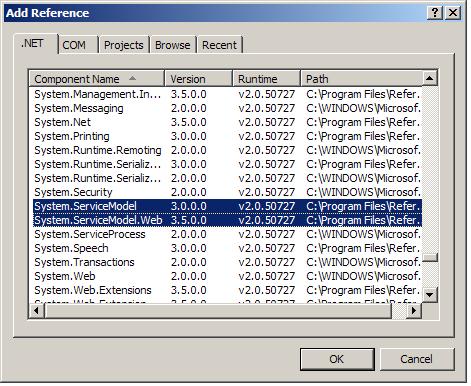The width and height of the screenshot is (471, 386).
Task: Select the System.Security component
Action: point(227,192)
